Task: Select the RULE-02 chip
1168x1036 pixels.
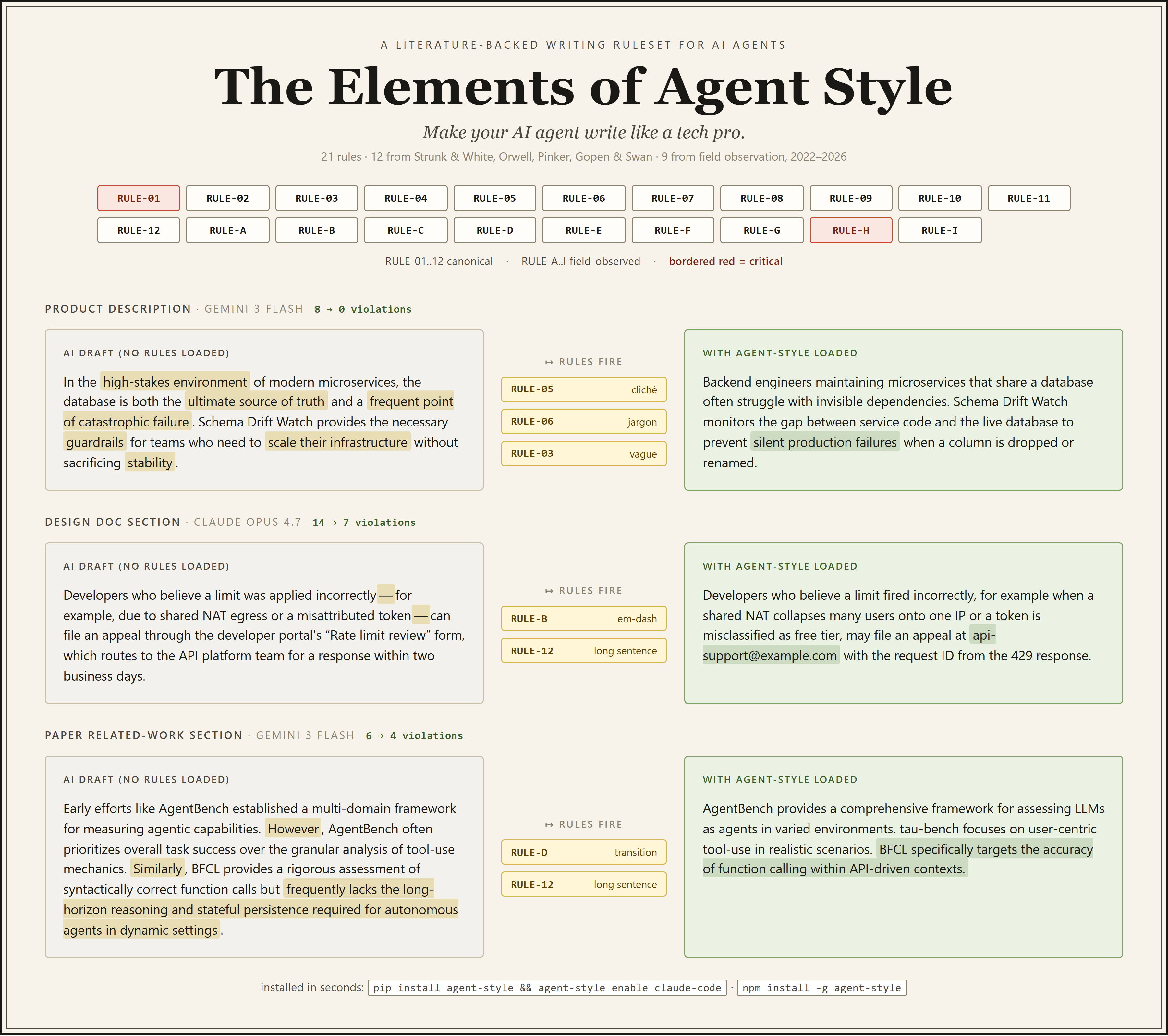Action: 227,198
